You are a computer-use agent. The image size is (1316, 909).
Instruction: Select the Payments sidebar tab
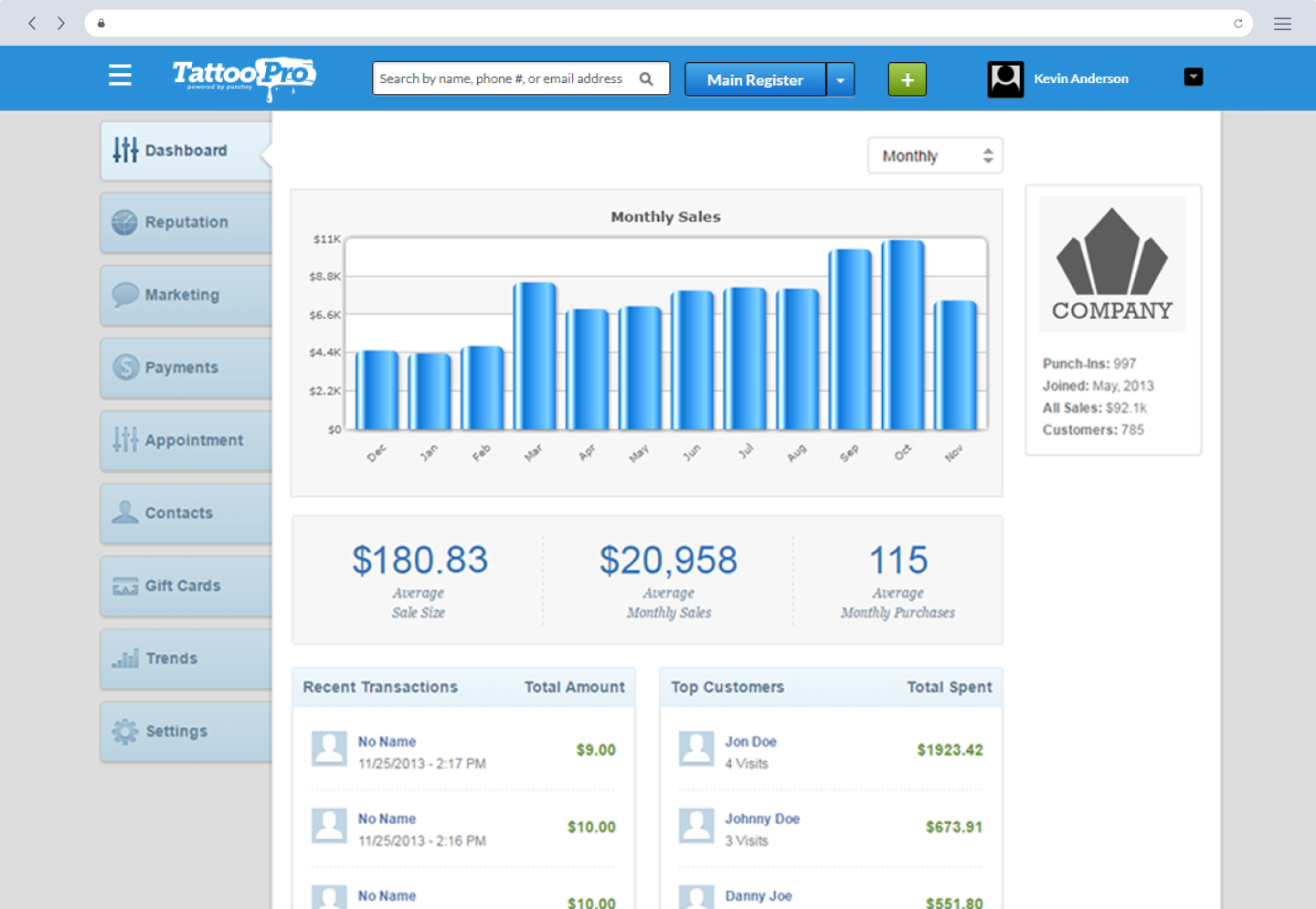coord(186,367)
